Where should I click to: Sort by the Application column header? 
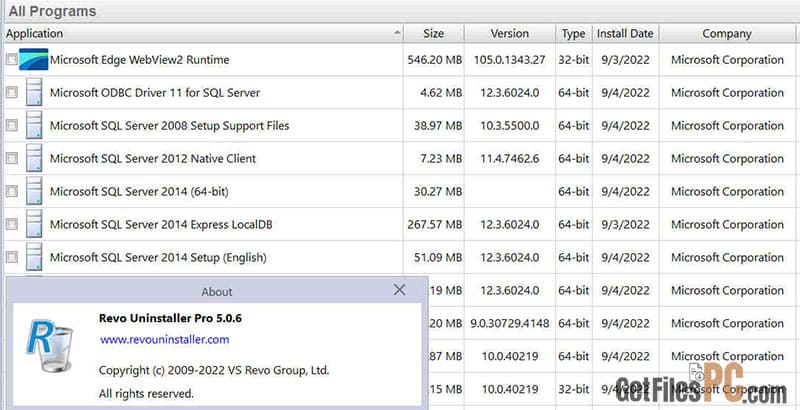point(204,34)
